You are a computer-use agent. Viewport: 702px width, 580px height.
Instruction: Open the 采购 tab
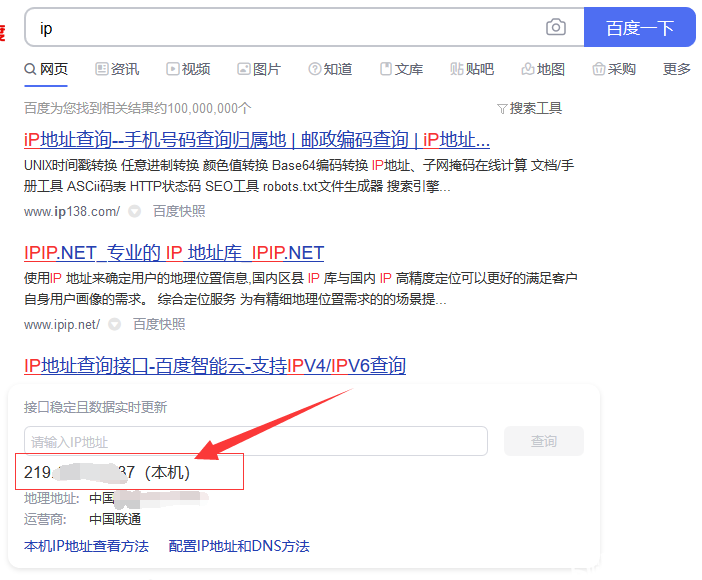pos(614,69)
